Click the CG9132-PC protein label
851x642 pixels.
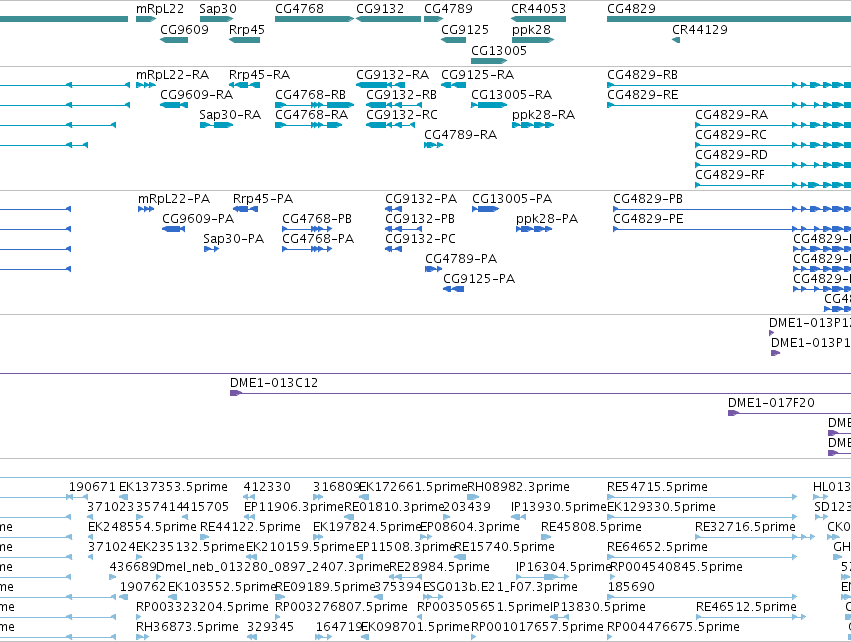tap(420, 239)
